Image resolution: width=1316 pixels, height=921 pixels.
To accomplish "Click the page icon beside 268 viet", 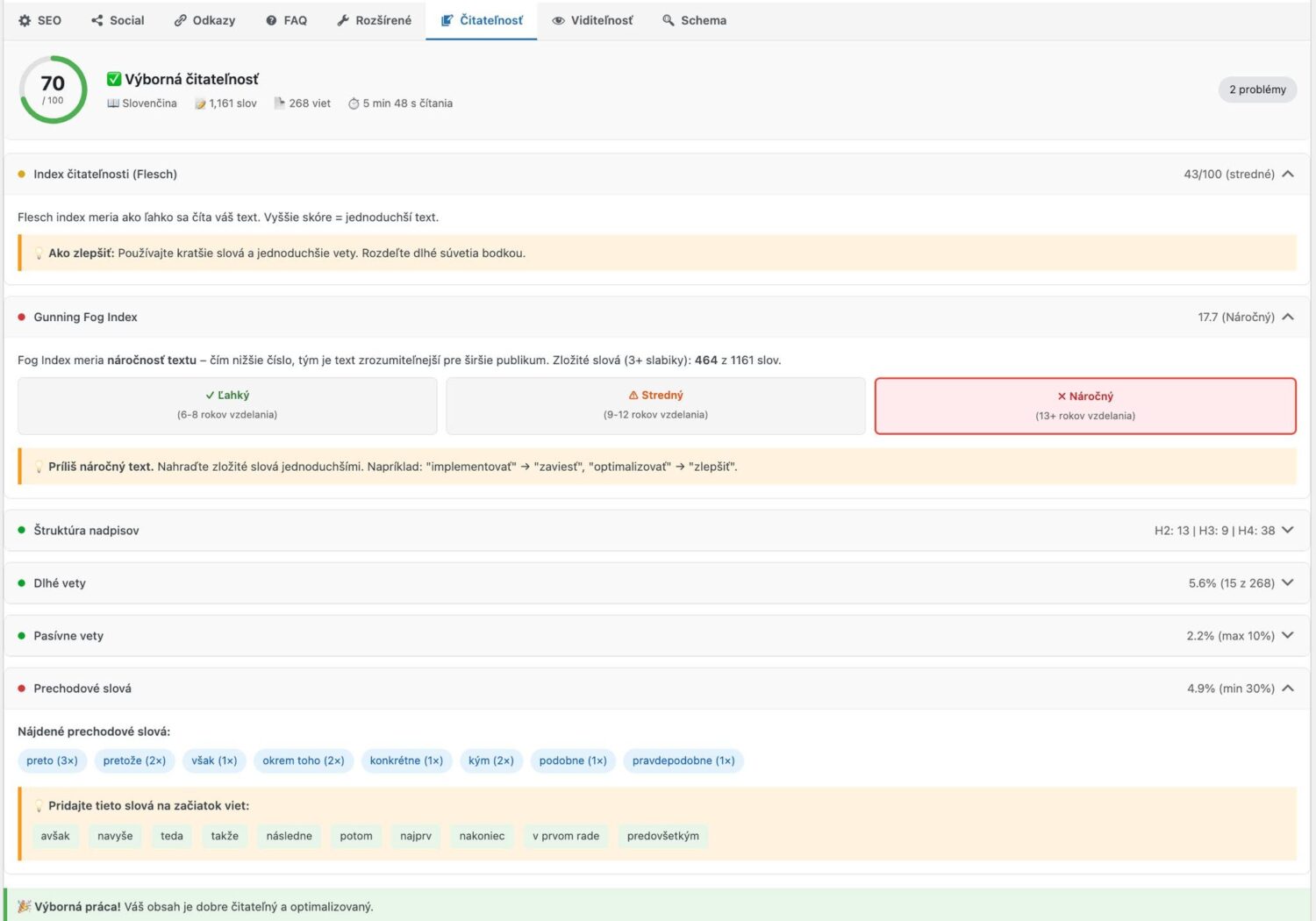I will coord(280,103).
